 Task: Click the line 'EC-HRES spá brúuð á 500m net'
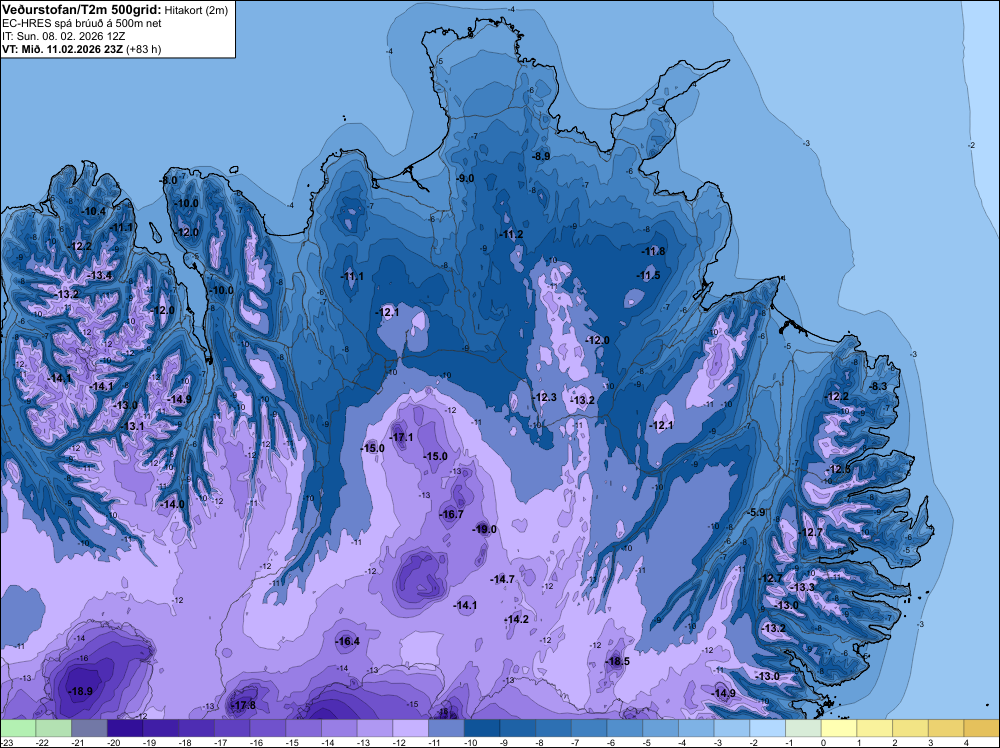pos(82,23)
